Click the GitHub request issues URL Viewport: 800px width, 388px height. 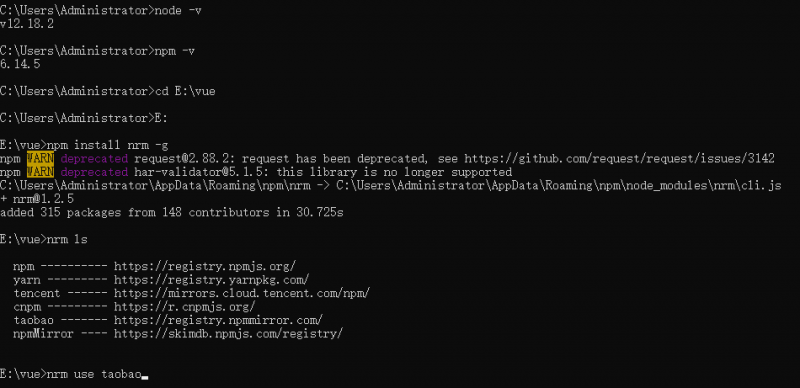tap(619, 159)
